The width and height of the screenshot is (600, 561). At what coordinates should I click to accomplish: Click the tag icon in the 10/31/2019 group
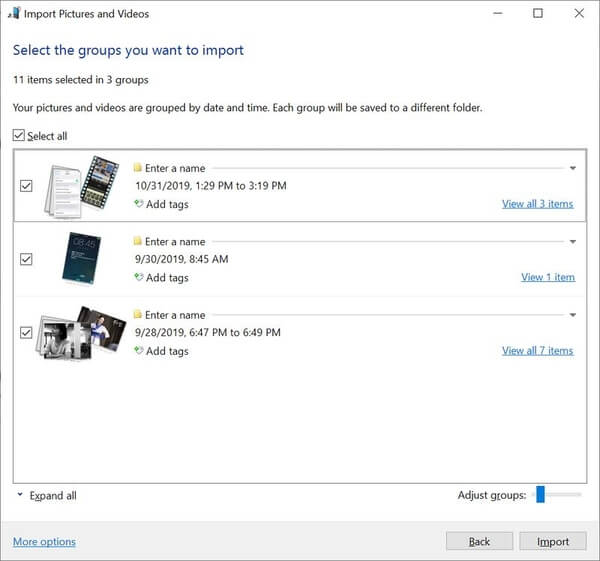[x=138, y=204]
